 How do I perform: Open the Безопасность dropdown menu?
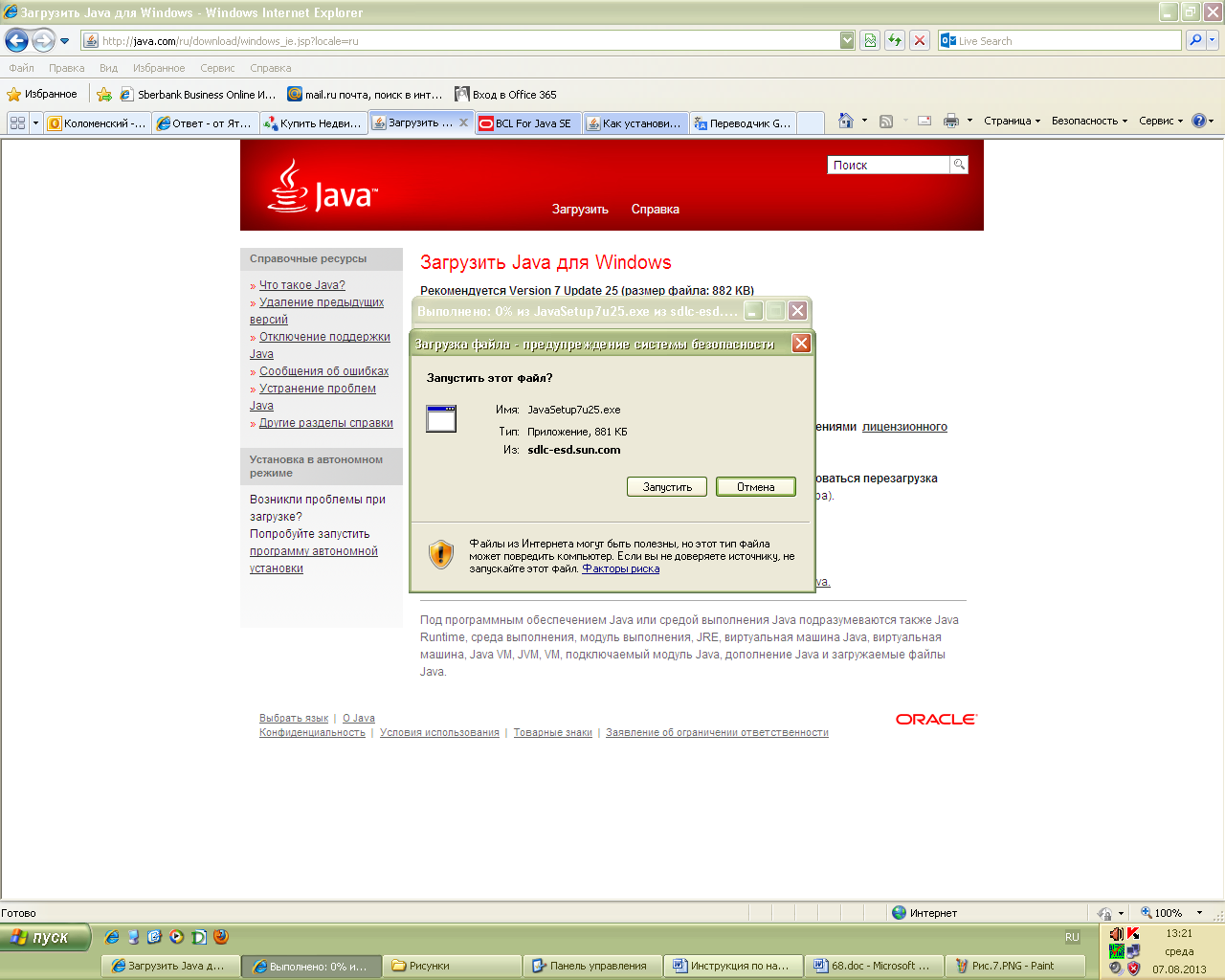(1089, 121)
